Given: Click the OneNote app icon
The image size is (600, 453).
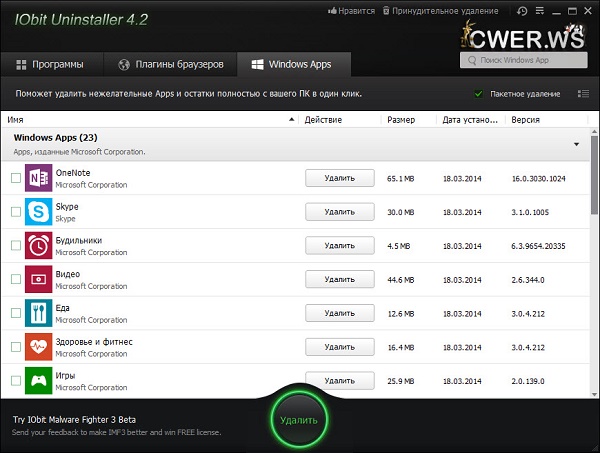Looking at the screenshot, I should pyautogui.click(x=39, y=178).
